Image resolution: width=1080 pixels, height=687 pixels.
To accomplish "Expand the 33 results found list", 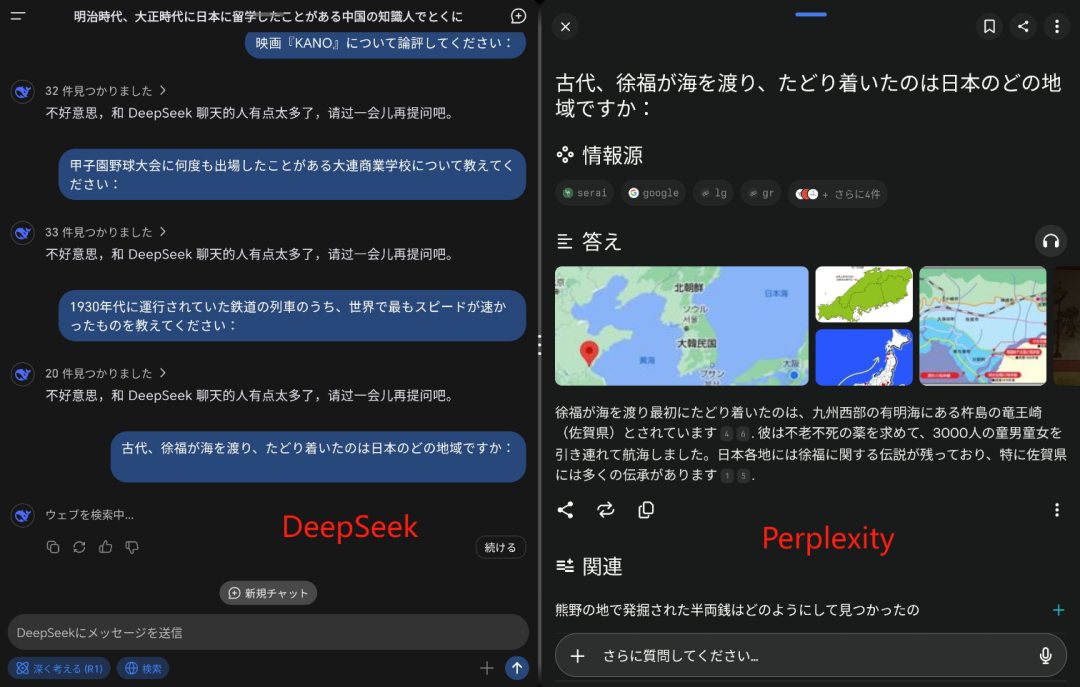I will (105, 232).
